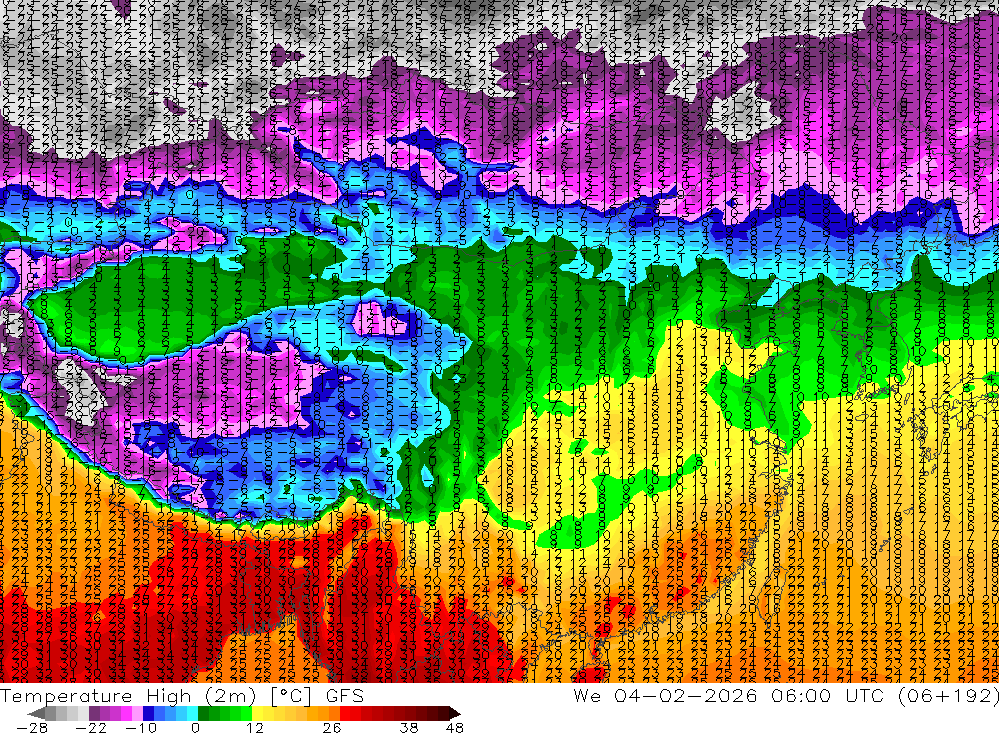1000x733 pixels.
Task: Click the gray left arrow of the color scale
Action: tap(36, 713)
